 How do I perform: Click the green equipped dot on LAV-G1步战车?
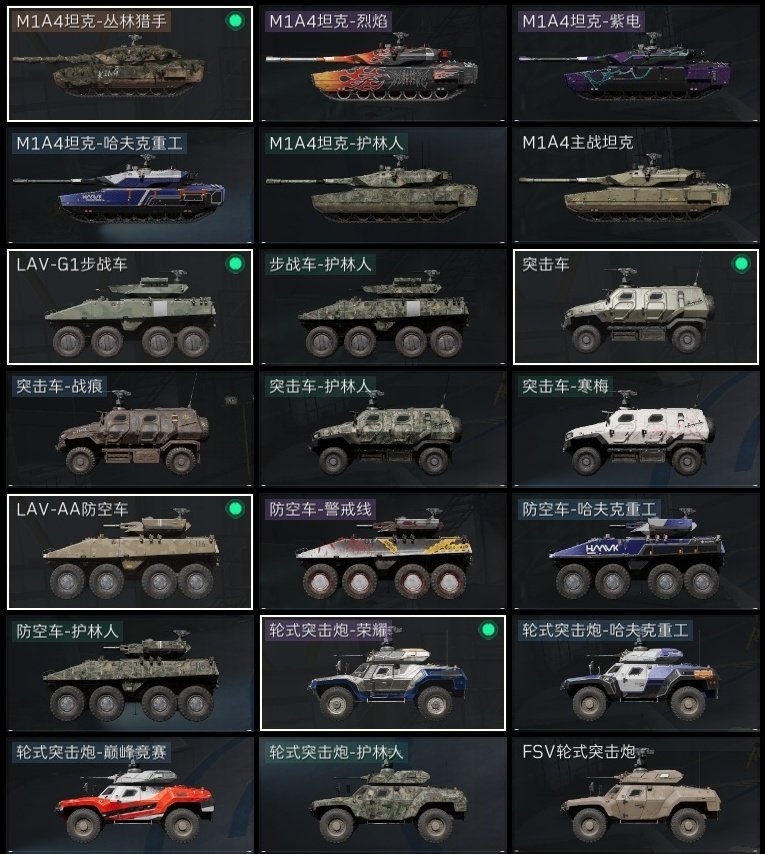coord(235,264)
